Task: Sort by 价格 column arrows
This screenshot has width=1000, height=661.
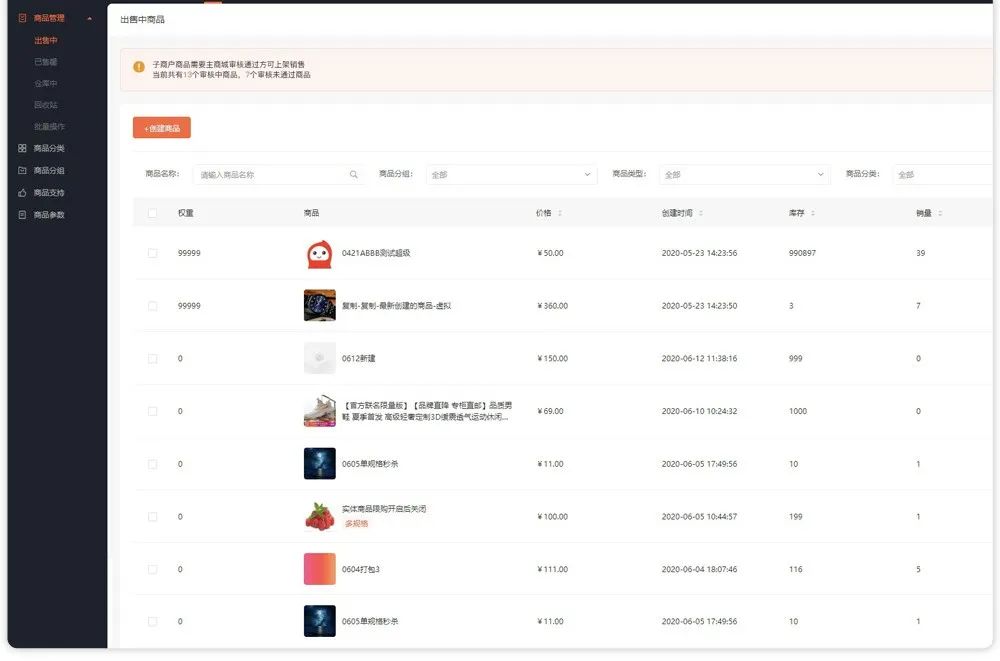Action: (x=560, y=213)
